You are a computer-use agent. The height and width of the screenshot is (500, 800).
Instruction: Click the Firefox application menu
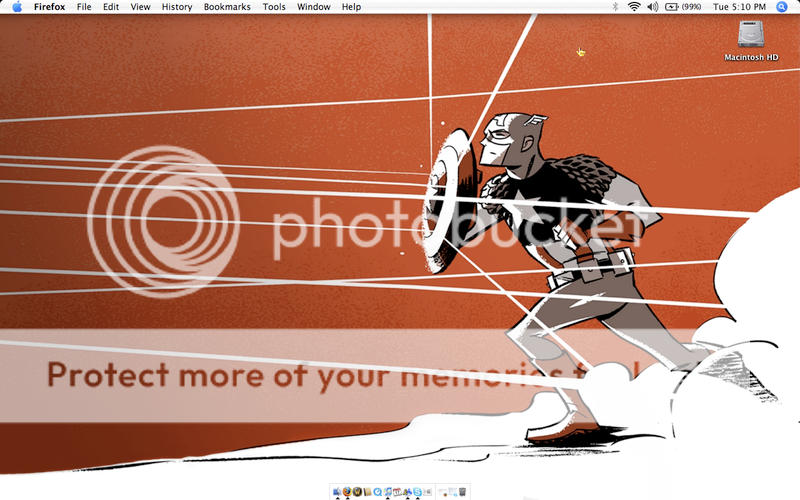click(x=50, y=7)
